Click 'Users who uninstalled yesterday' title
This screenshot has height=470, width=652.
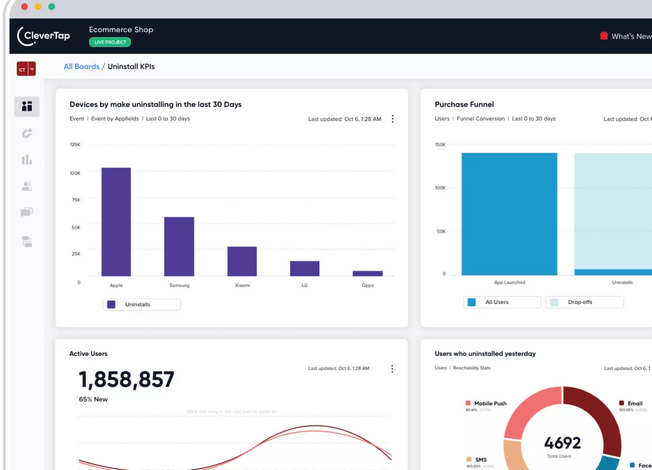(485, 354)
